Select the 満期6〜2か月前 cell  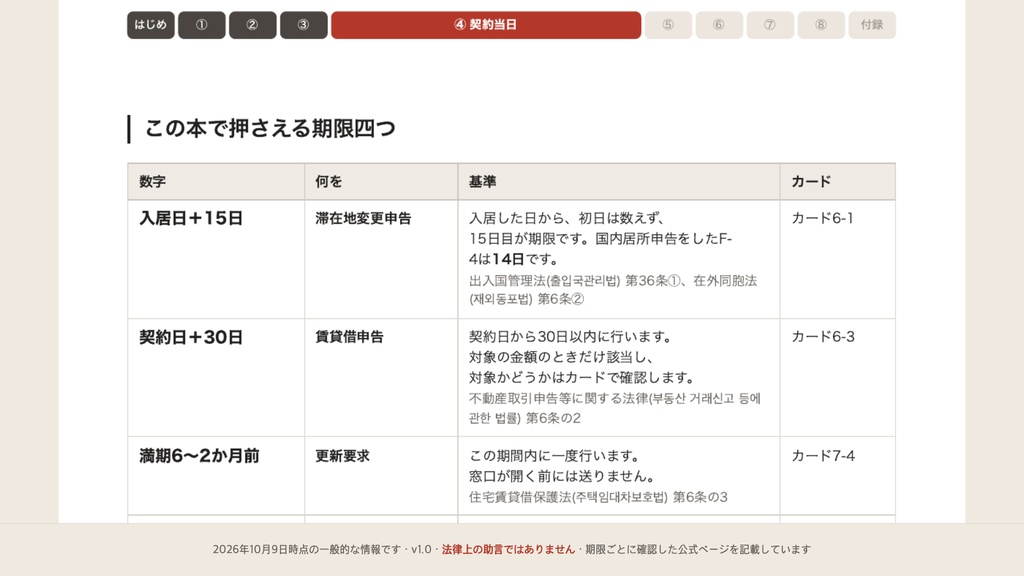pos(216,476)
